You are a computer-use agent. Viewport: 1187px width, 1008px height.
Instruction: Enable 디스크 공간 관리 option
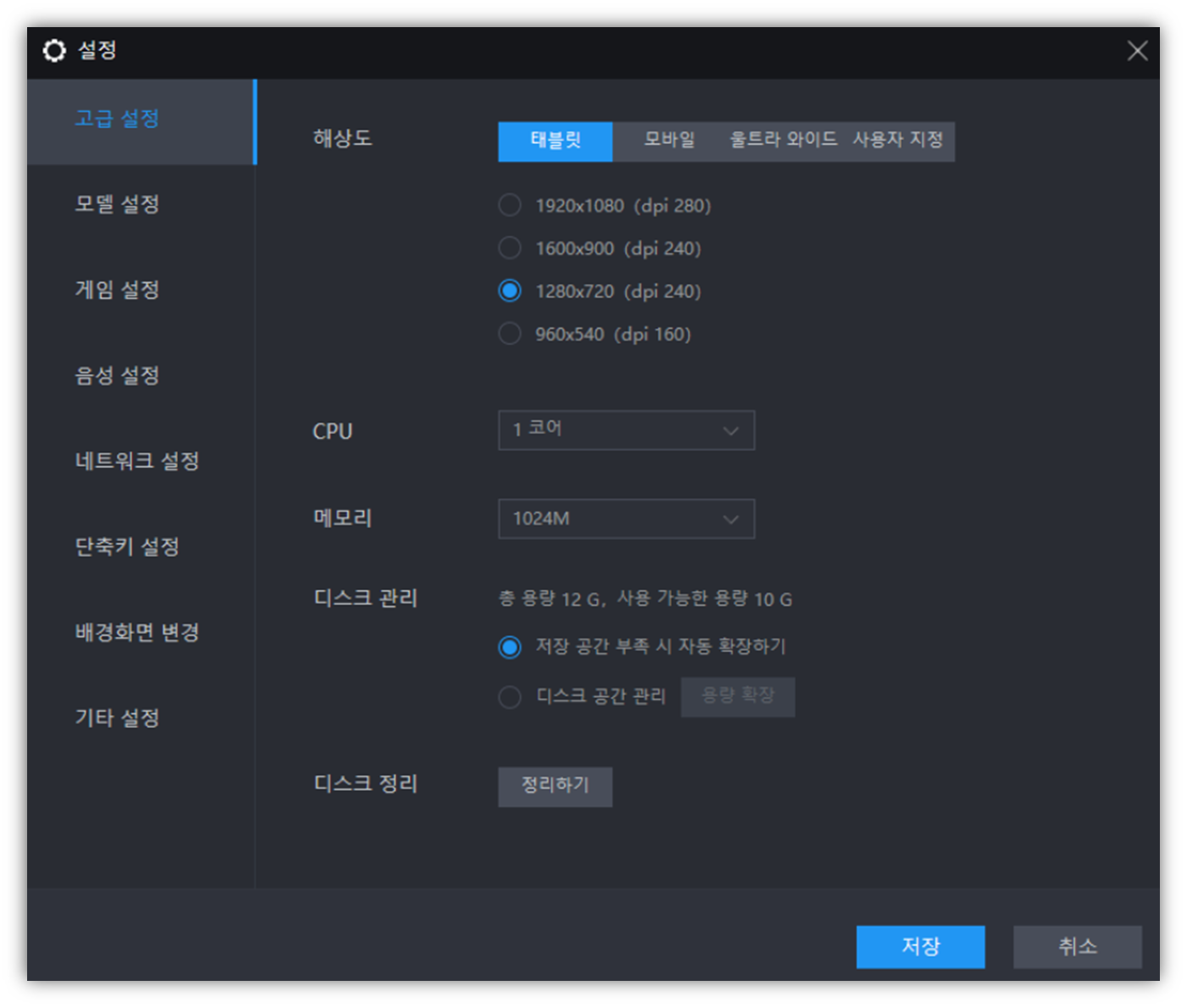[x=510, y=697]
